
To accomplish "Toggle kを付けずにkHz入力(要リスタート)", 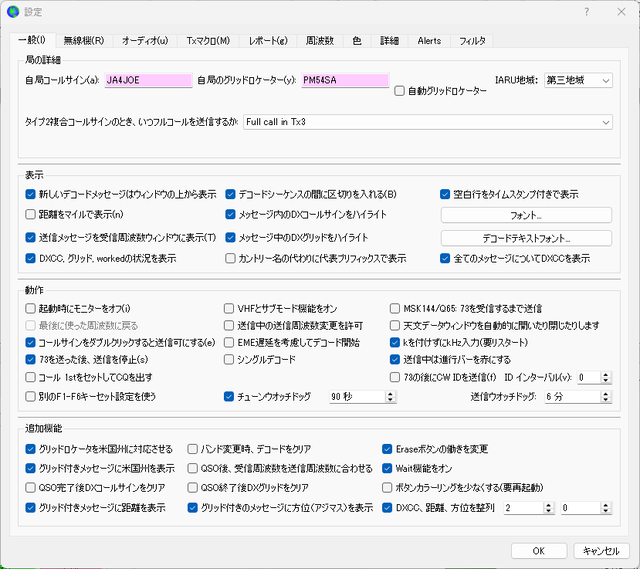I will coord(394,342).
